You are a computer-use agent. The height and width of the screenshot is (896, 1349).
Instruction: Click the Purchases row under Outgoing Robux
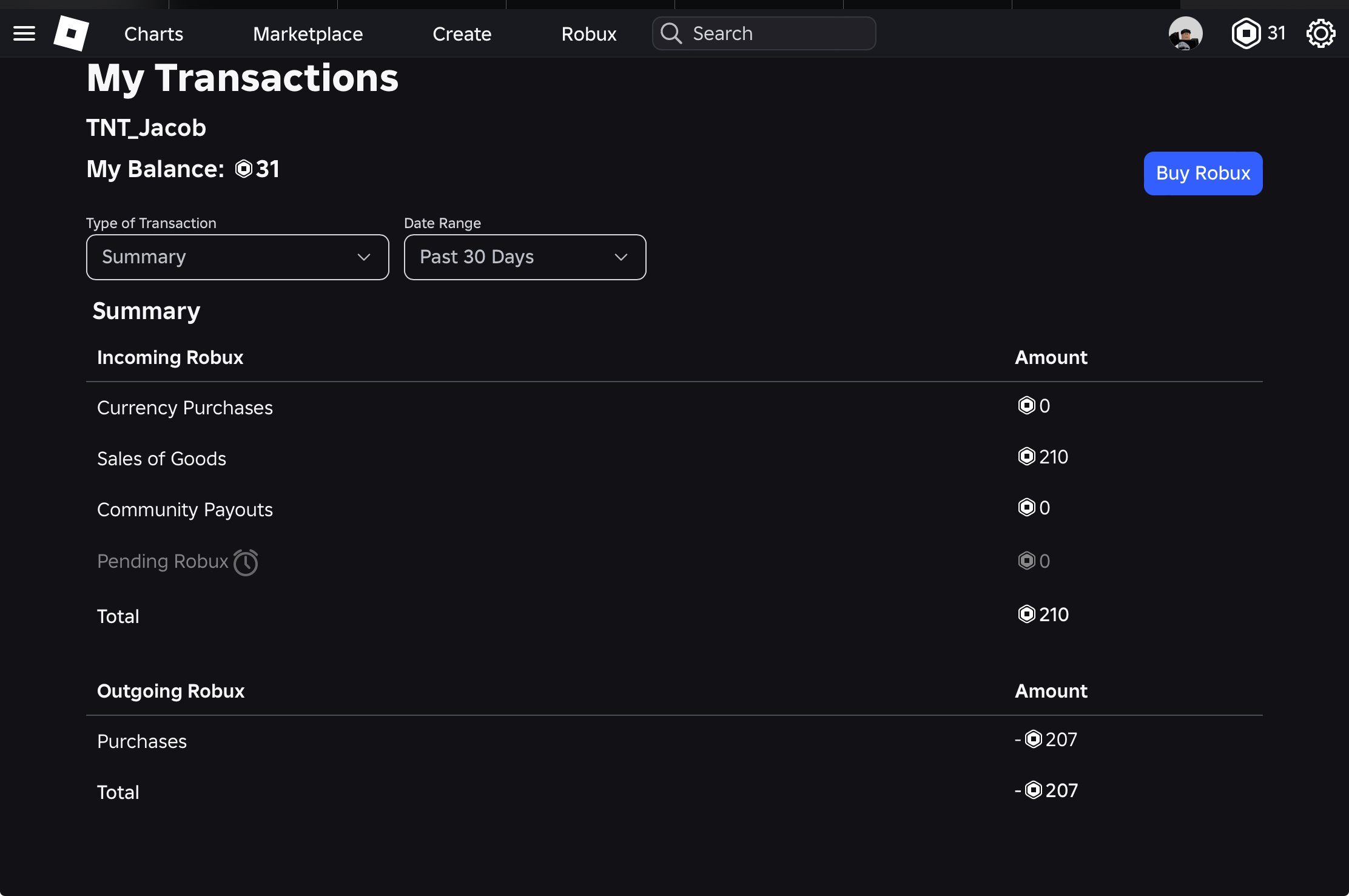tap(674, 741)
